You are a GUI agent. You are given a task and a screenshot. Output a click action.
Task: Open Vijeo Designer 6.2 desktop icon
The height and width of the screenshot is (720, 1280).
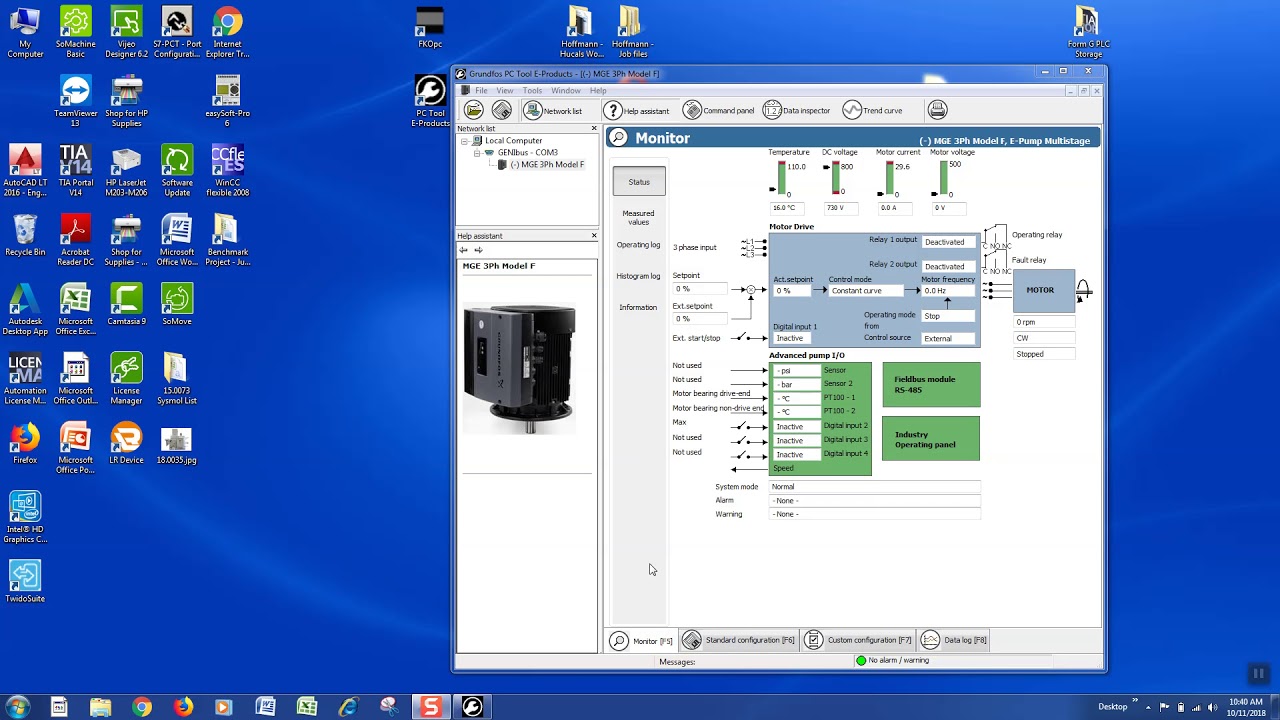pyautogui.click(x=126, y=32)
